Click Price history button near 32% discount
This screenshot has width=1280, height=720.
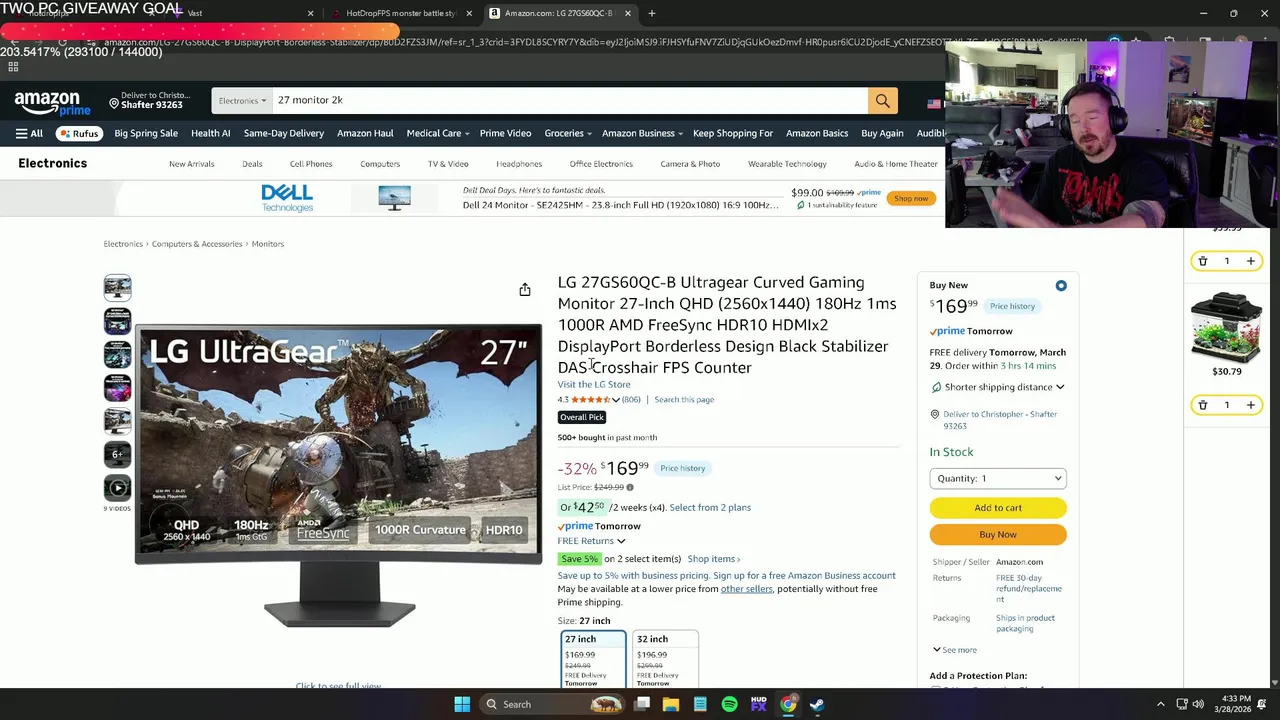pyautogui.click(x=683, y=468)
